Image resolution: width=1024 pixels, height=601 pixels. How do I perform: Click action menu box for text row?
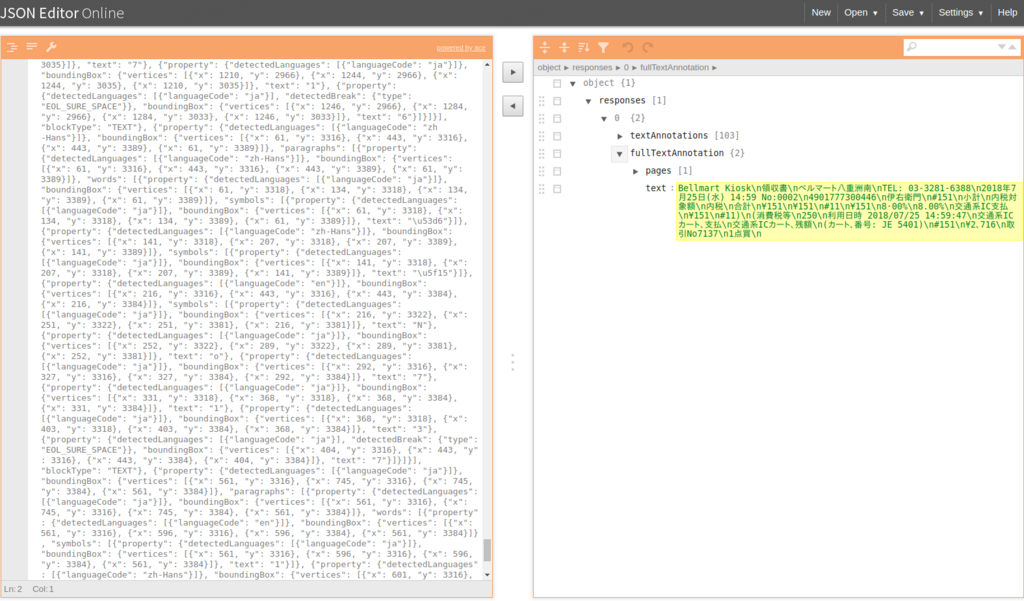pos(557,189)
